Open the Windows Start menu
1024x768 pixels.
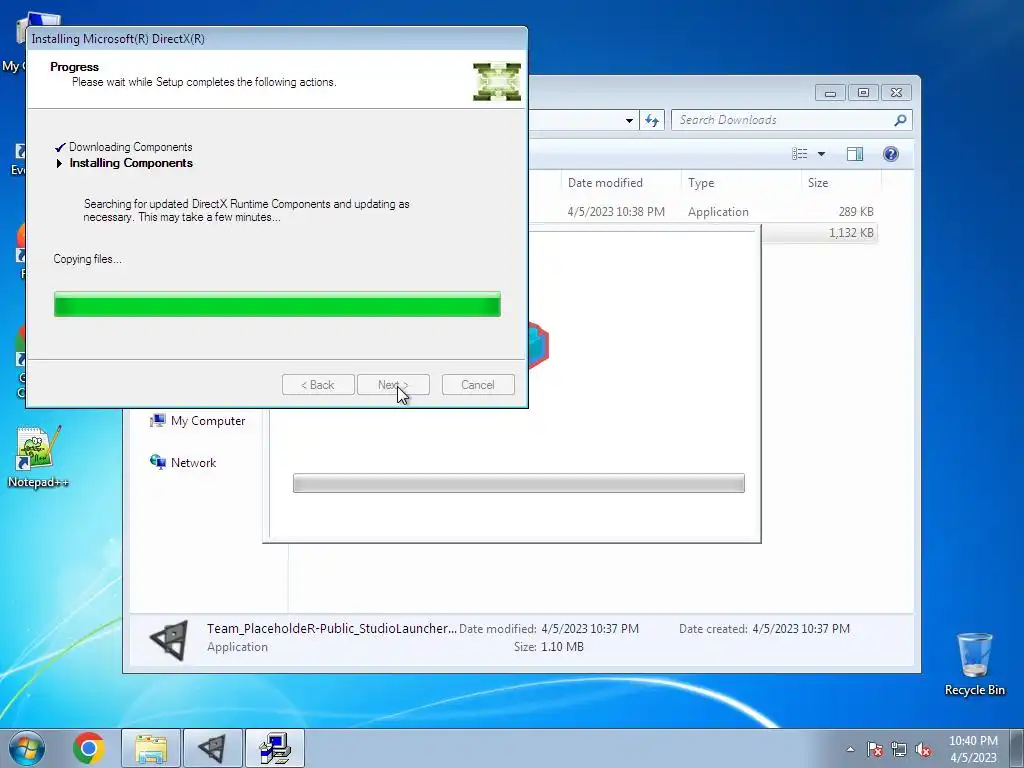coord(27,748)
